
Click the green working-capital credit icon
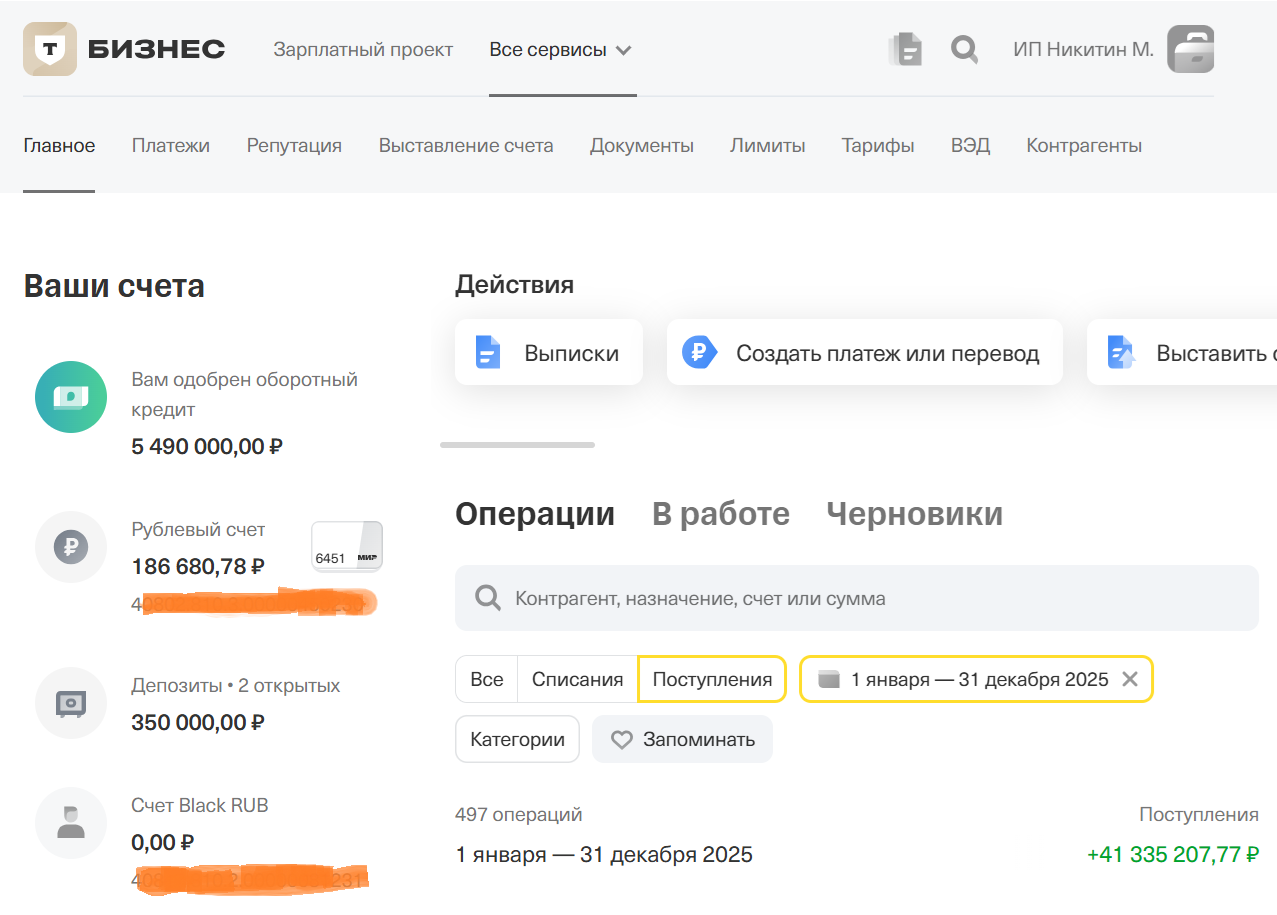[x=71, y=397]
